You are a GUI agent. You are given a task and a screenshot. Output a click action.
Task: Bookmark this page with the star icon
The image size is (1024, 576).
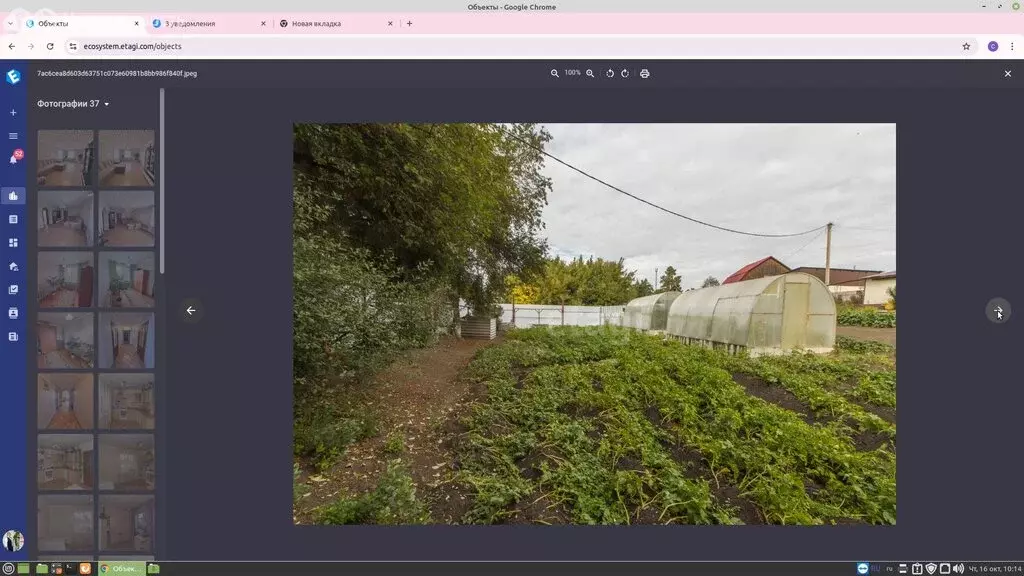click(x=966, y=46)
